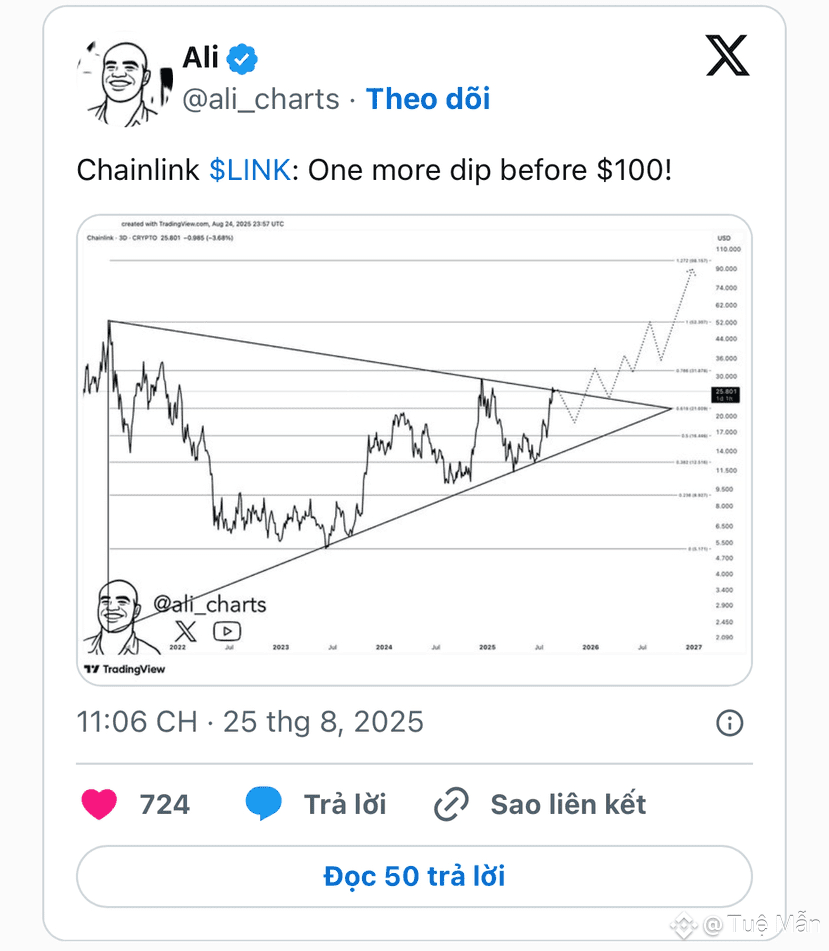
Task: Click the Đọc 50 trả lời button
Action: [x=414, y=876]
